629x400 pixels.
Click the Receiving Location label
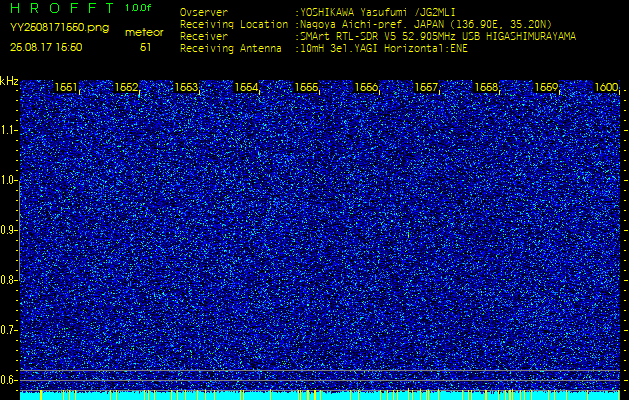pyautogui.click(x=234, y=24)
